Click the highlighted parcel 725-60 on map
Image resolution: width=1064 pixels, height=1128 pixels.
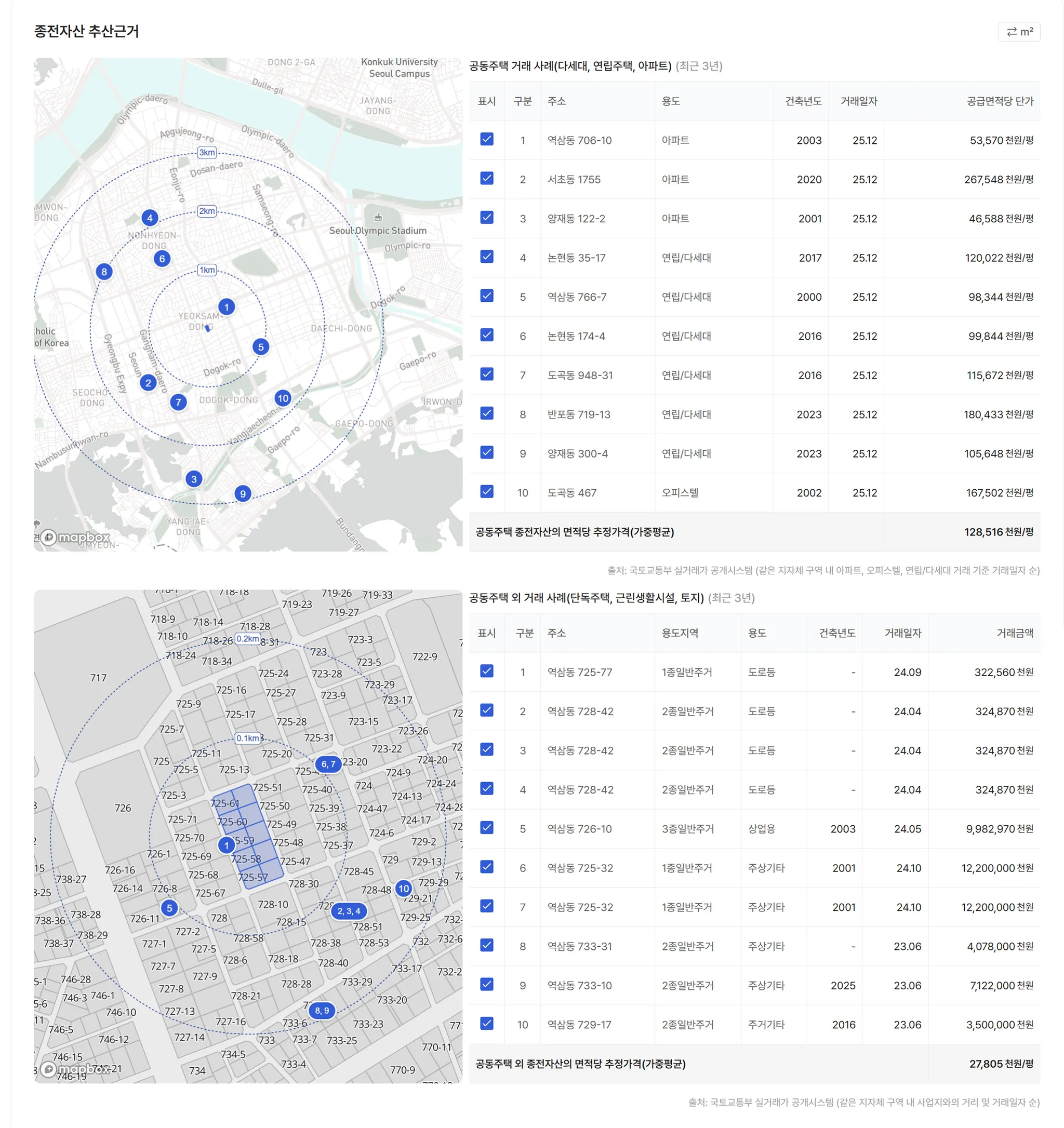tap(232, 822)
